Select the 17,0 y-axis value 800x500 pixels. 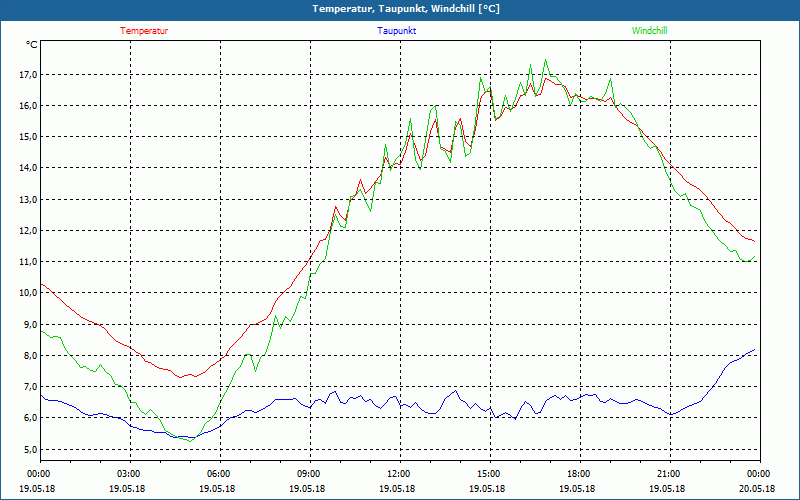pos(29,74)
